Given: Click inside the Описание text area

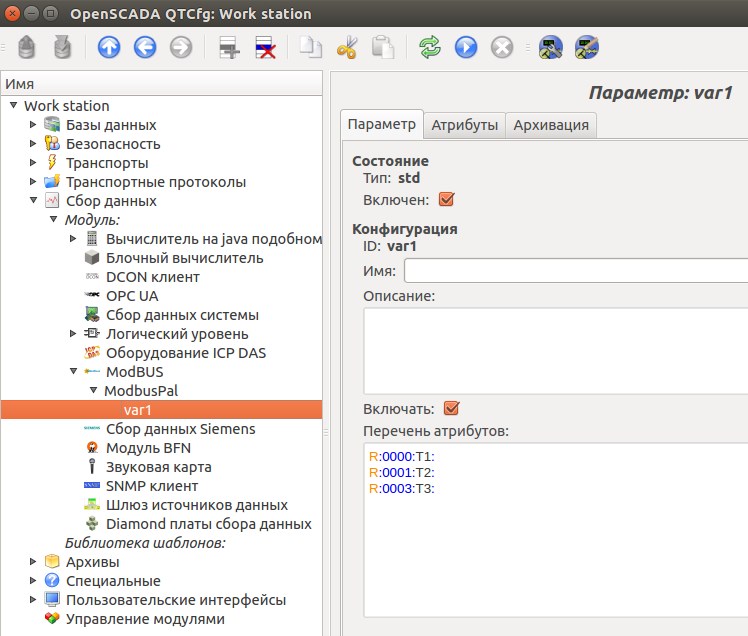Looking at the screenshot, I should (x=555, y=350).
